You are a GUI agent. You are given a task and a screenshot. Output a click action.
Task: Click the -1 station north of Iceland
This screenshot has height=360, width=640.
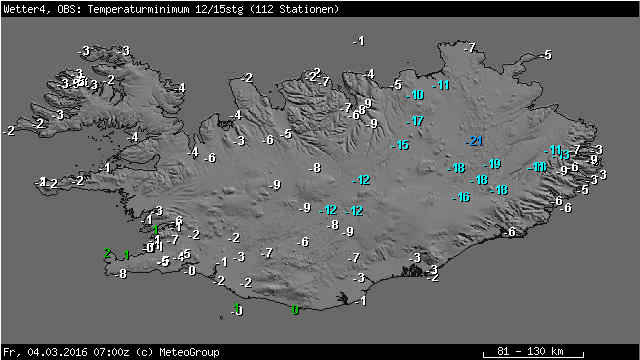[359, 41]
